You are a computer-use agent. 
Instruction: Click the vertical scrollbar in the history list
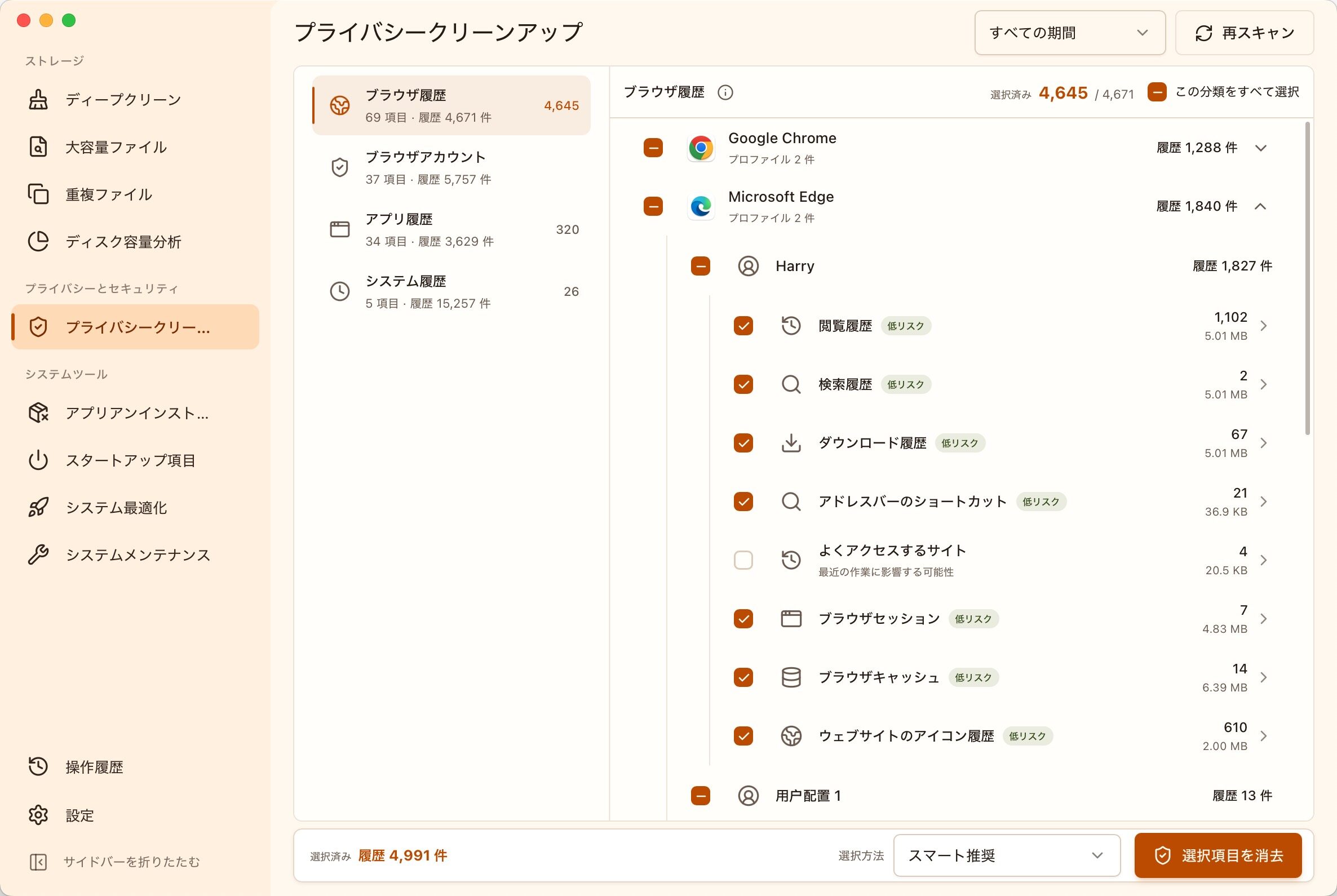pyautogui.click(x=1307, y=279)
